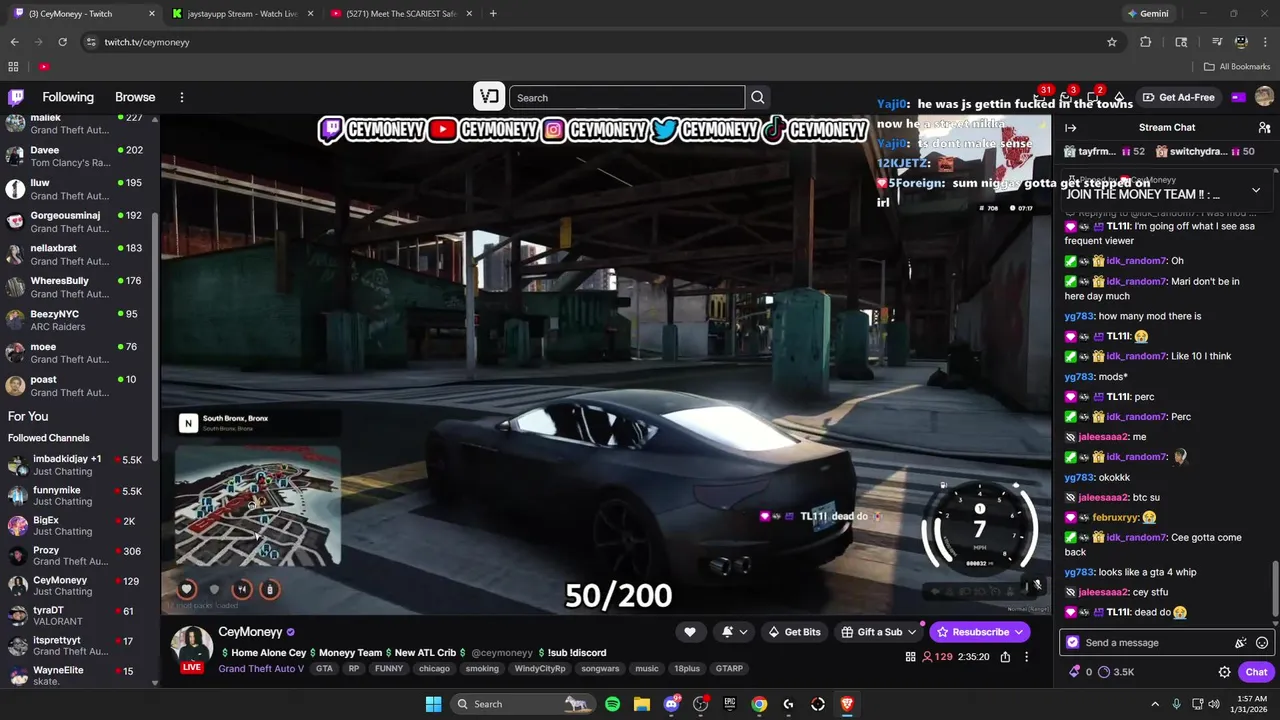Viewport: 1280px width, 720px height.
Task: Open the Resubscribe dropdown button
Action: [x=1019, y=632]
